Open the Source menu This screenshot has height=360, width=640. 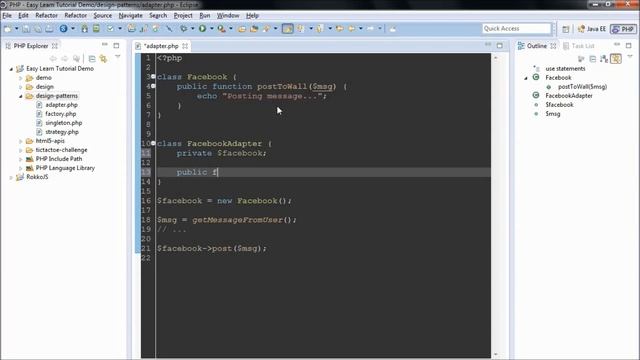point(102,16)
